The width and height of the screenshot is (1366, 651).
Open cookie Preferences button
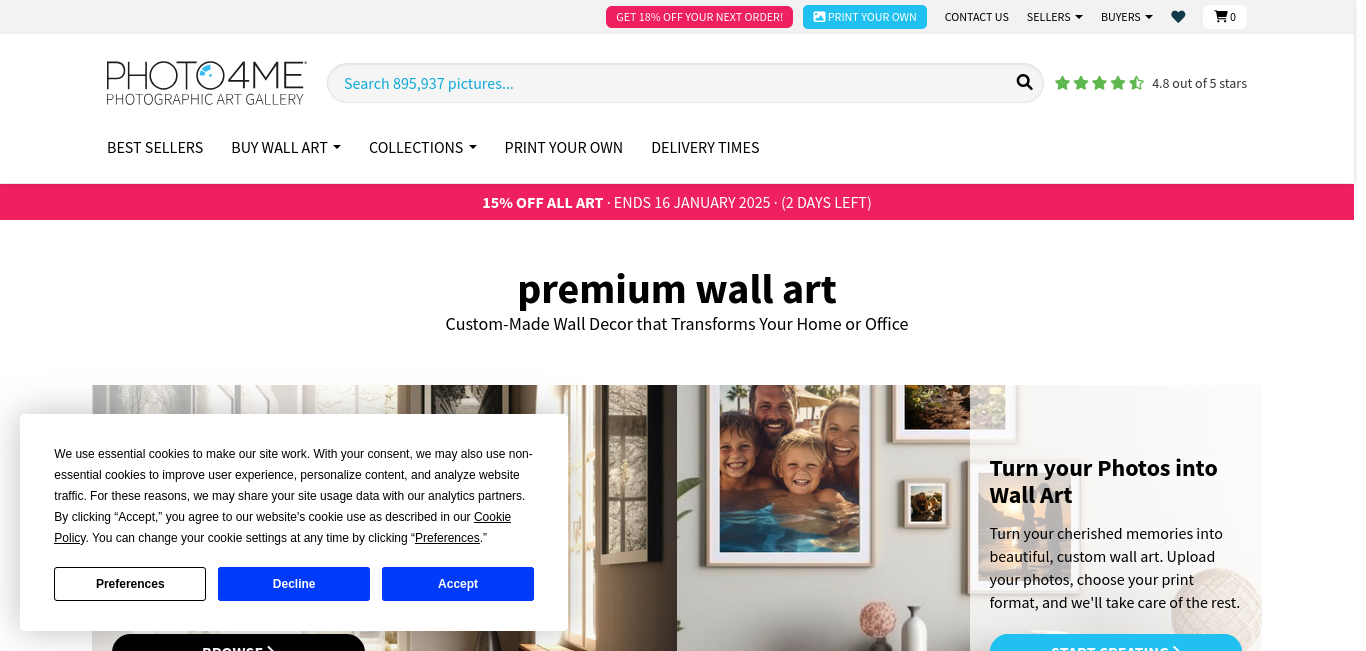coord(130,584)
